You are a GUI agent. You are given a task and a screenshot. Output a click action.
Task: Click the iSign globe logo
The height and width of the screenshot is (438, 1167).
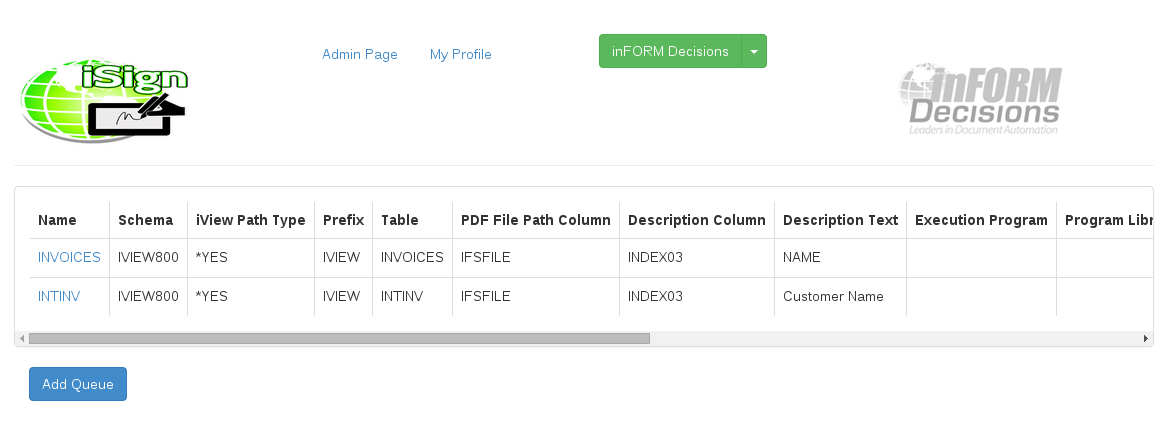click(x=103, y=100)
